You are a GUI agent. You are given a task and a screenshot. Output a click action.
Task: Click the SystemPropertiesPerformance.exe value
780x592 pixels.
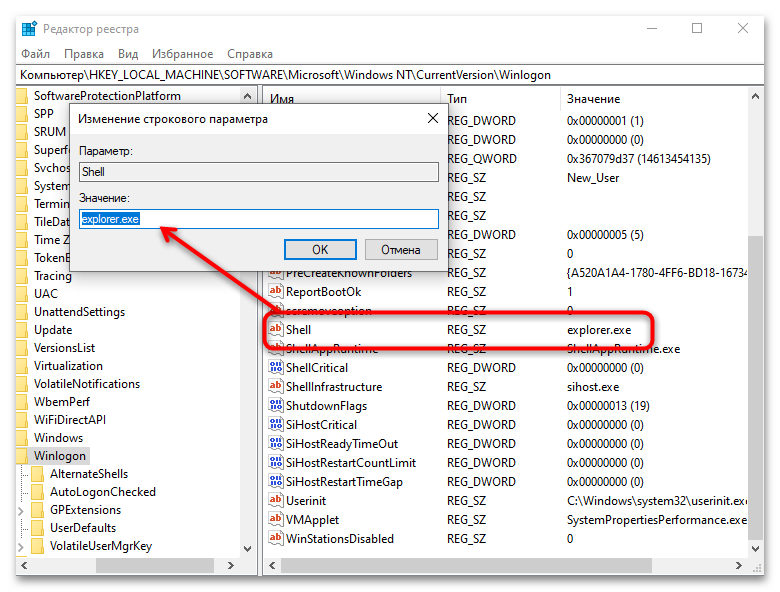657,520
